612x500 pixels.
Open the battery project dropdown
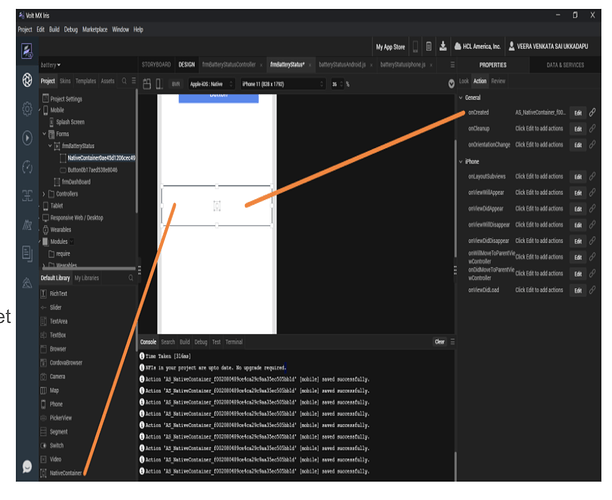(51, 65)
